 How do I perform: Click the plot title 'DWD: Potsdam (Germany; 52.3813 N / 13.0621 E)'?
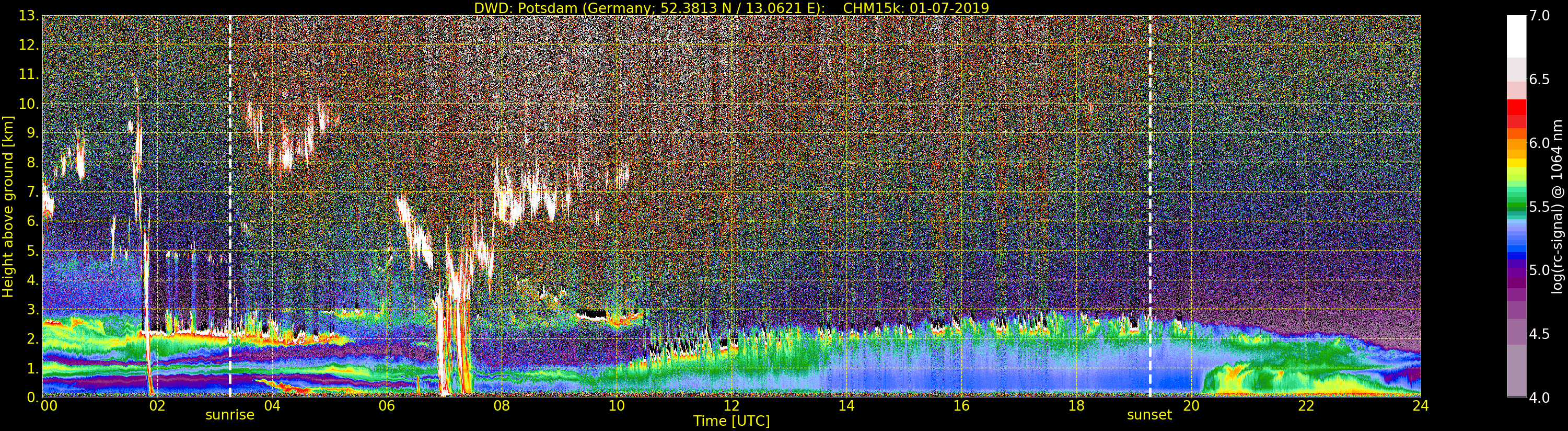click(x=649, y=8)
